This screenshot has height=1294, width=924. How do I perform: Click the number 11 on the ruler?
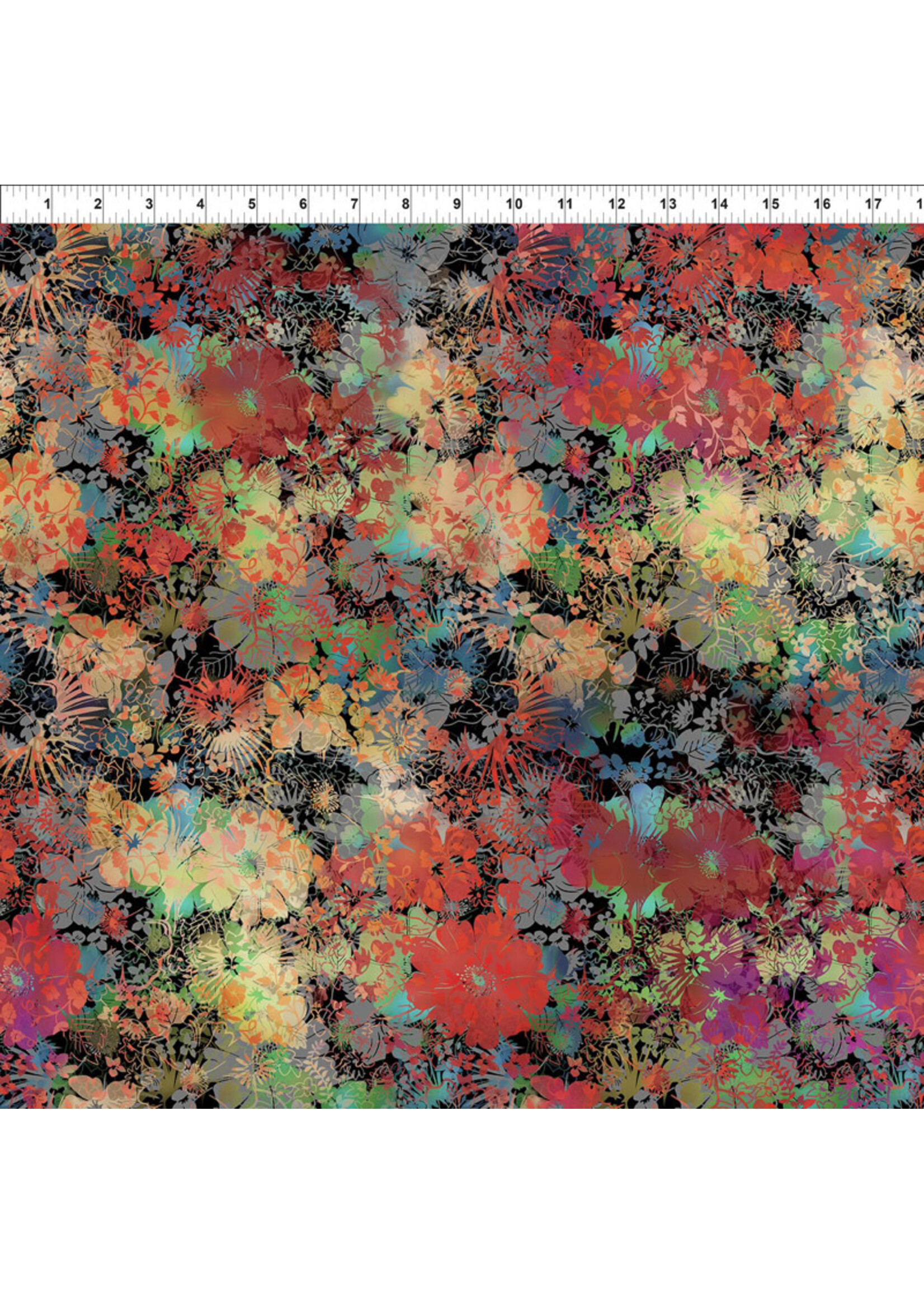pyautogui.click(x=565, y=203)
